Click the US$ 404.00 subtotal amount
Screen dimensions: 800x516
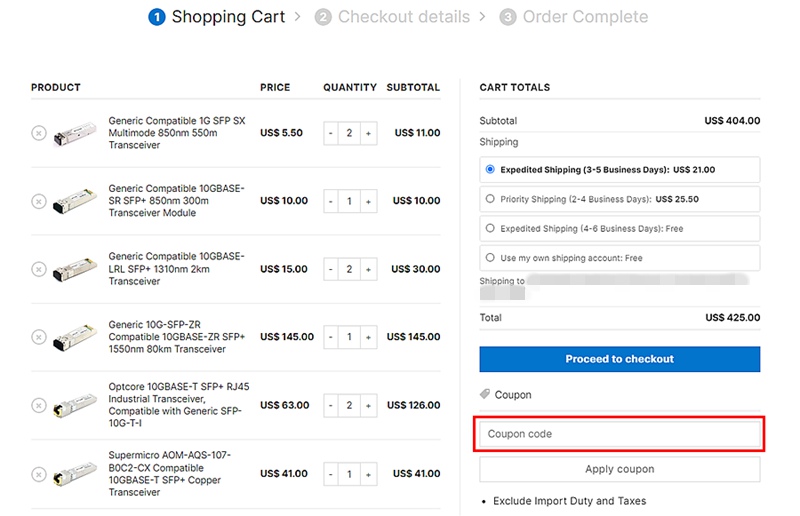[x=732, y=121]
